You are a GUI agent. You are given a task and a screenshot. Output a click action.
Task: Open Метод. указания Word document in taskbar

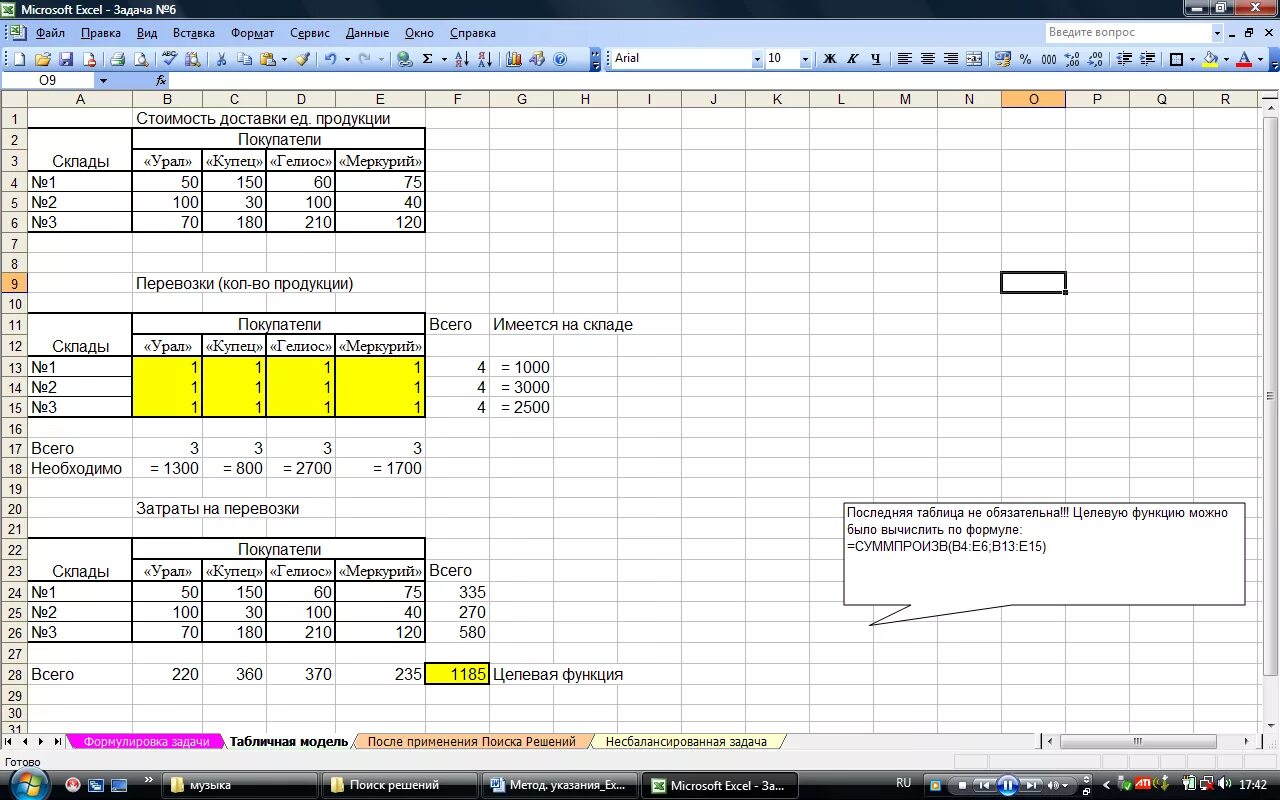(558, 785)
